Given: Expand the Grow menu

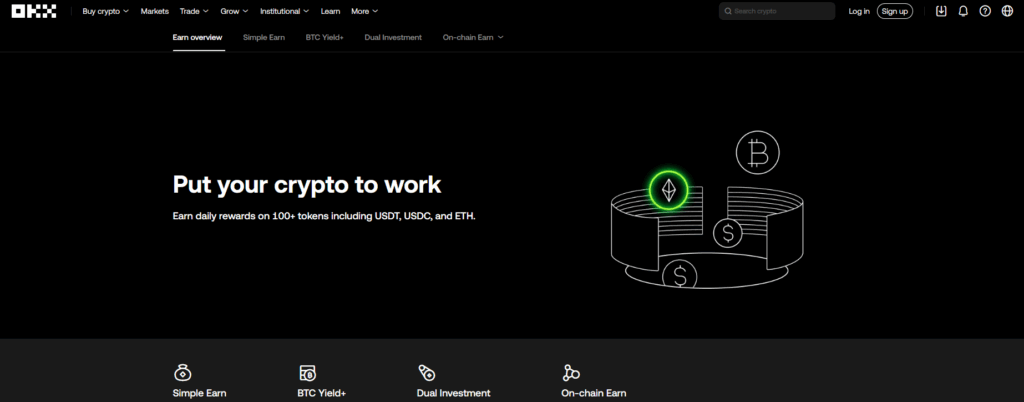Looking at the screenshot, I should click(x=234, y=11).
